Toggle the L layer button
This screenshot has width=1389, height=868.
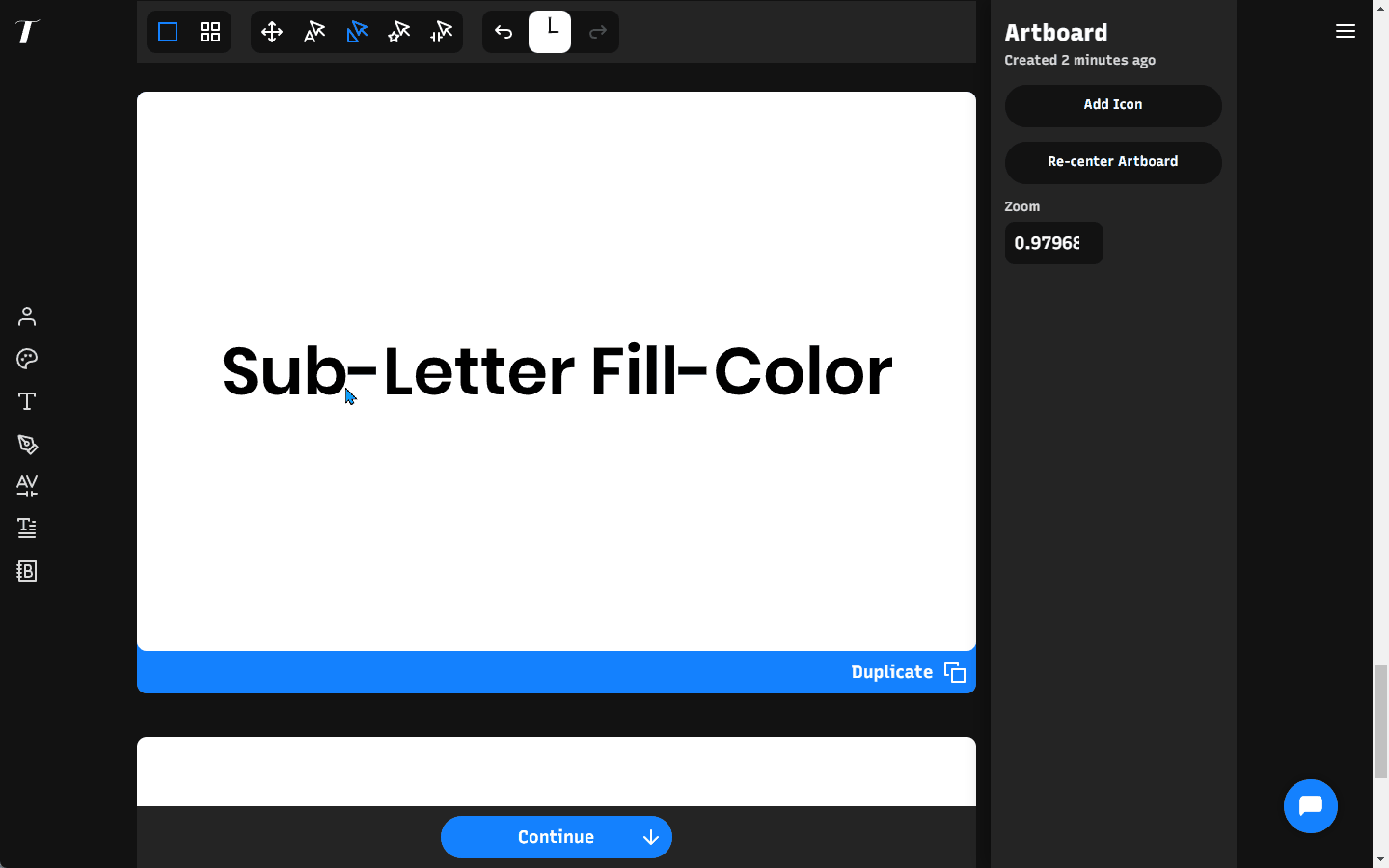tap(550, 31)
